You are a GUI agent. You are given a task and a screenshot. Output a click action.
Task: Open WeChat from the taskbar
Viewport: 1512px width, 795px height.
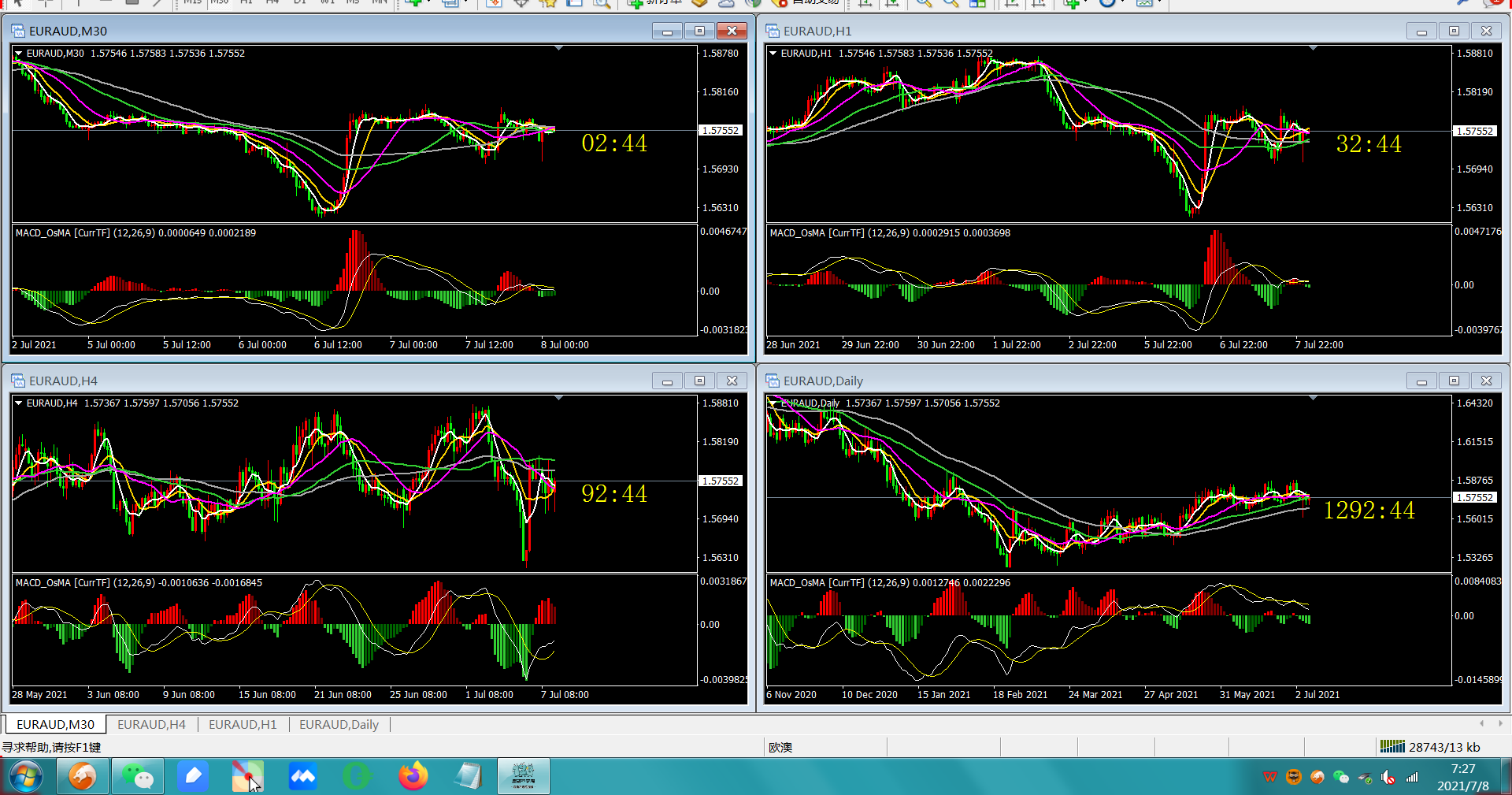[138, 776]
